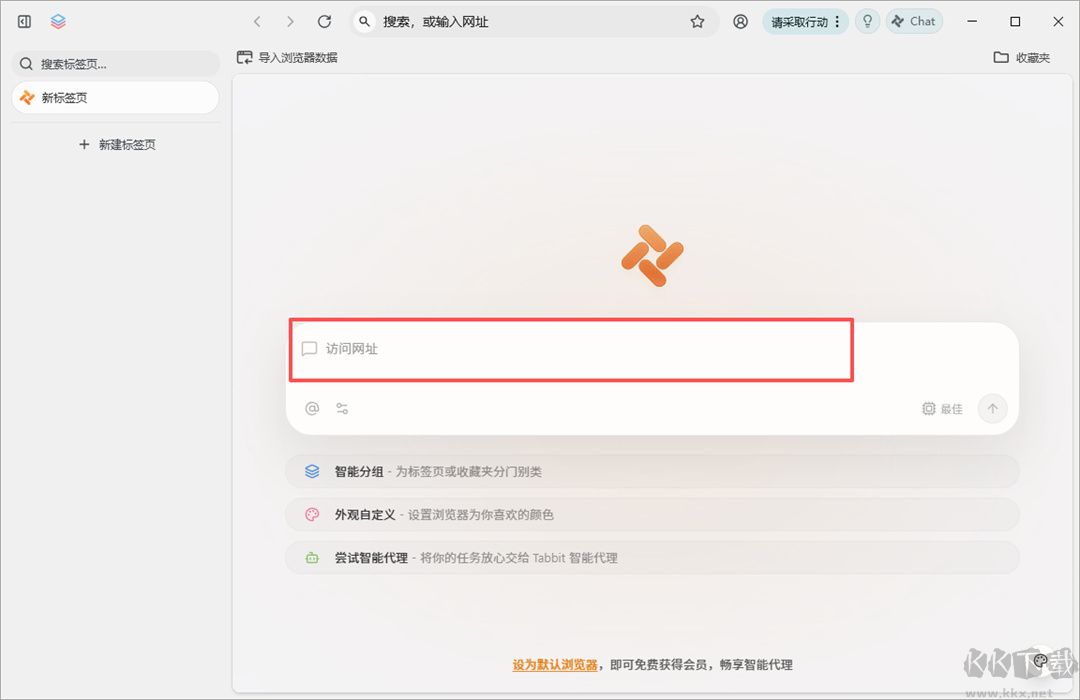Focus the 访问网址 input box
Viewport: 1080px width, 700px height.
point(572,349)
